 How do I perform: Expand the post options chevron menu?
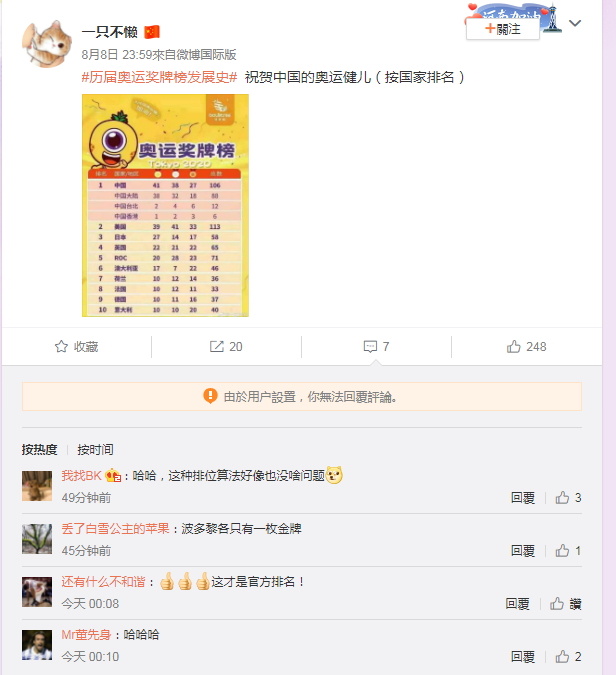click(x=575, y=23)
